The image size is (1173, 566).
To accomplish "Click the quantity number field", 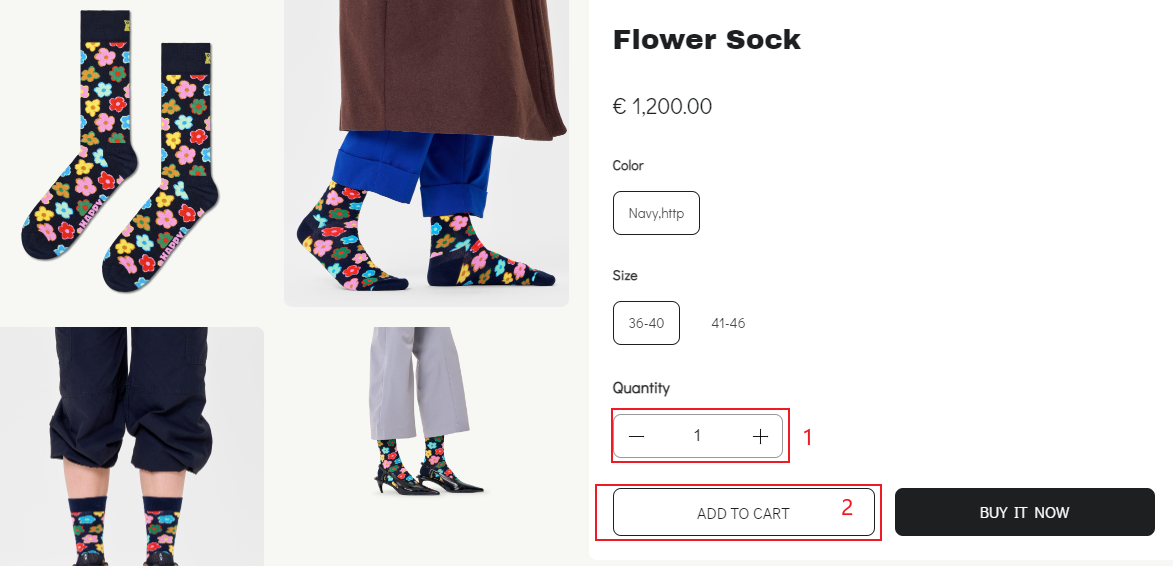I will (697, 436).
